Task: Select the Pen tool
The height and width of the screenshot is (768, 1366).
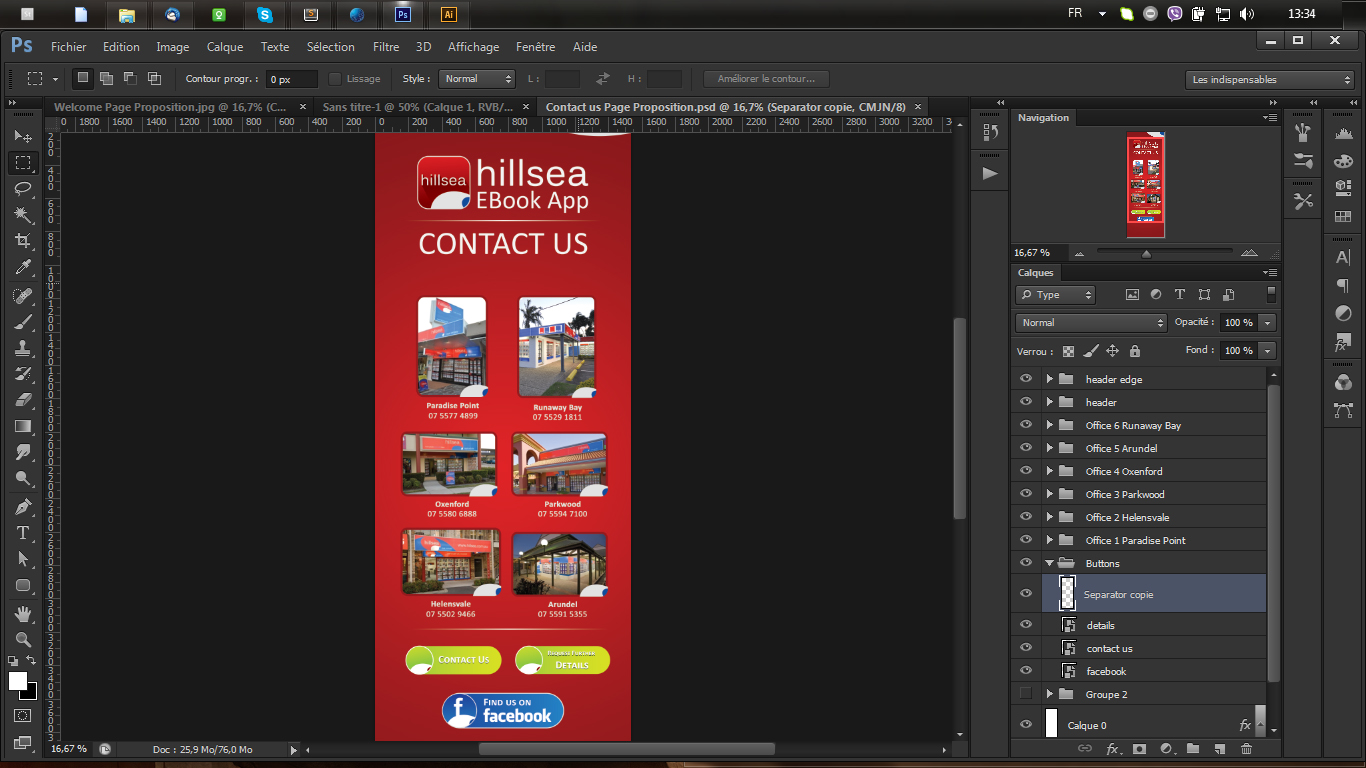Action: point(23,507)
